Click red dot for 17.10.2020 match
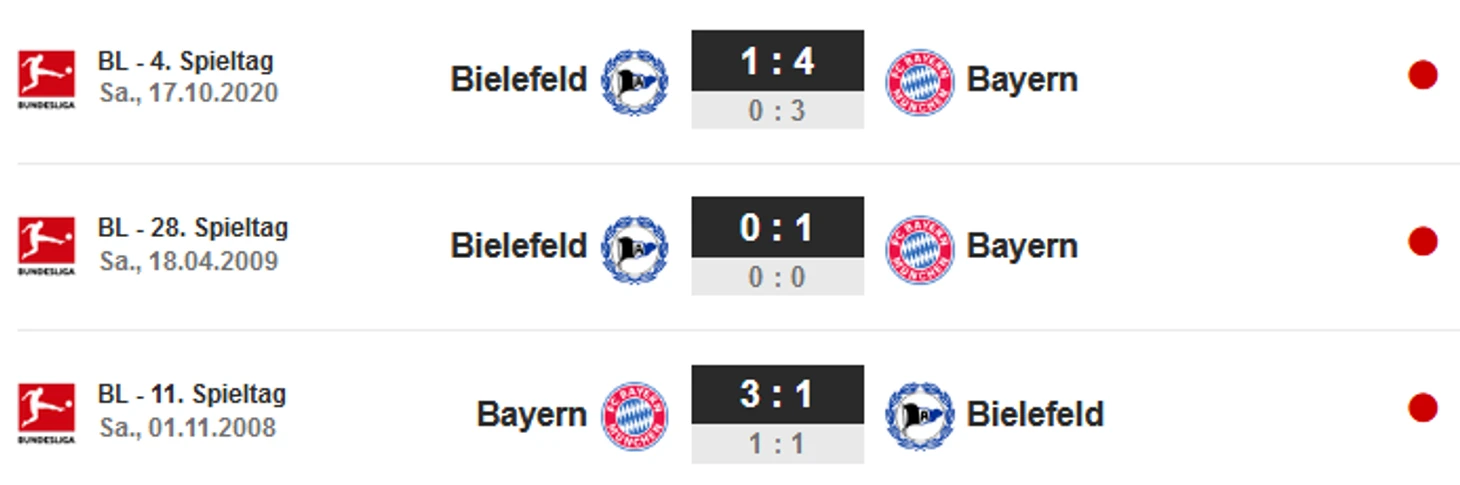Image resolution: width=1460 pixels, height=485 pixels. (1422, 75)
